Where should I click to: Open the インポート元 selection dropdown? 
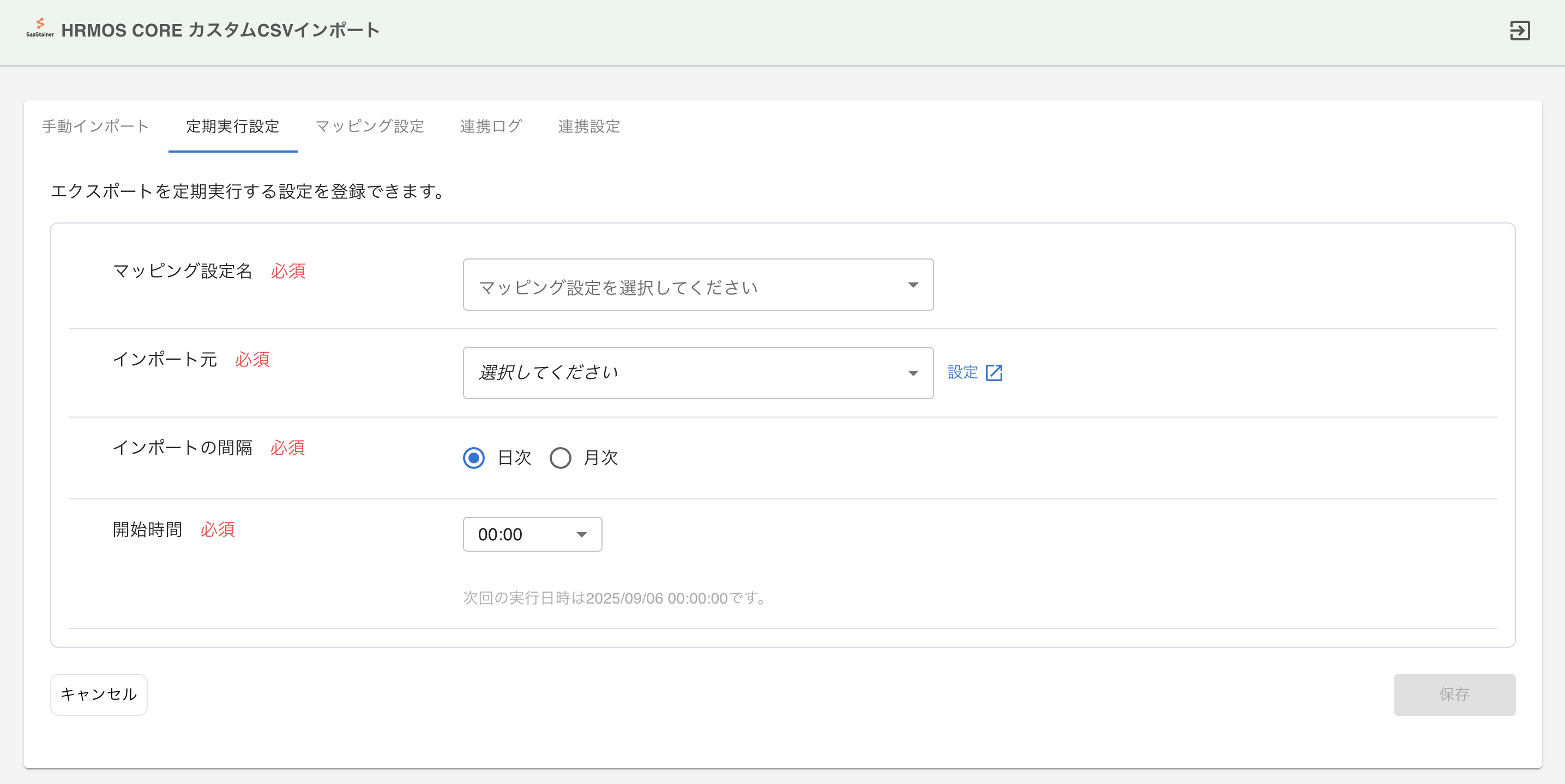tap(697, 373)
